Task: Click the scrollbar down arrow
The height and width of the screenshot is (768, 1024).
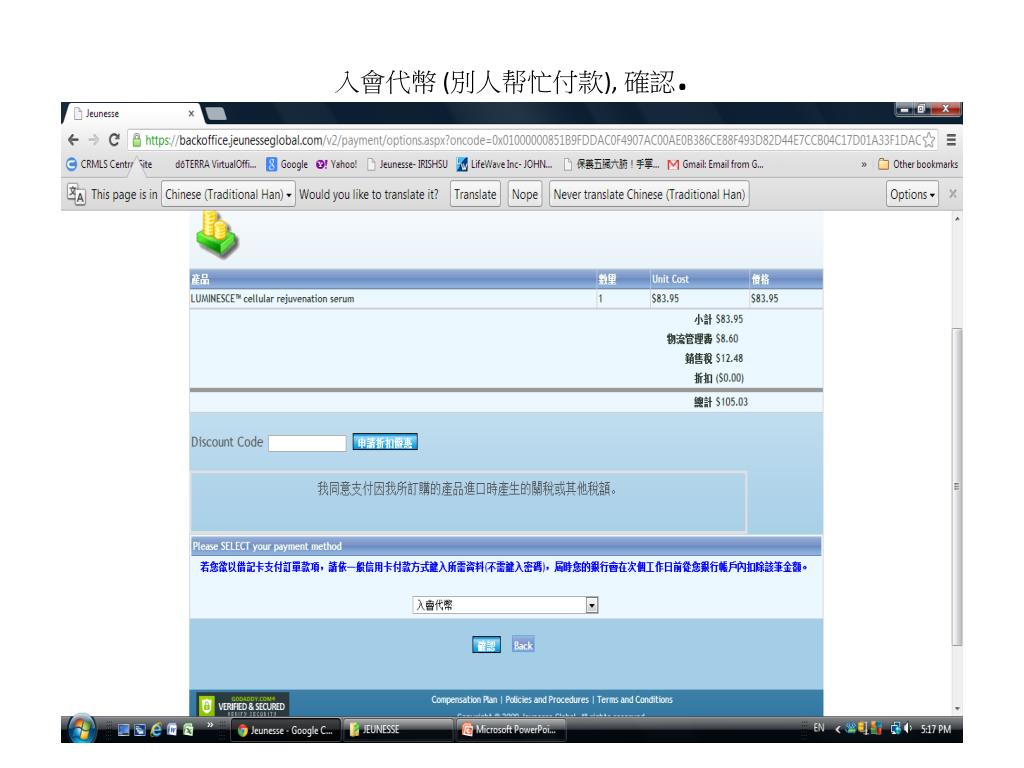Action: 957,709
